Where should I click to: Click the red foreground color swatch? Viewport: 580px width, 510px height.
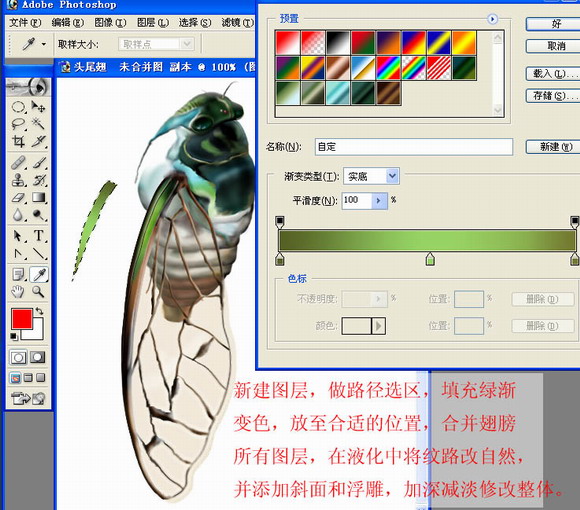pyautogui.click(x=21, y=318)
